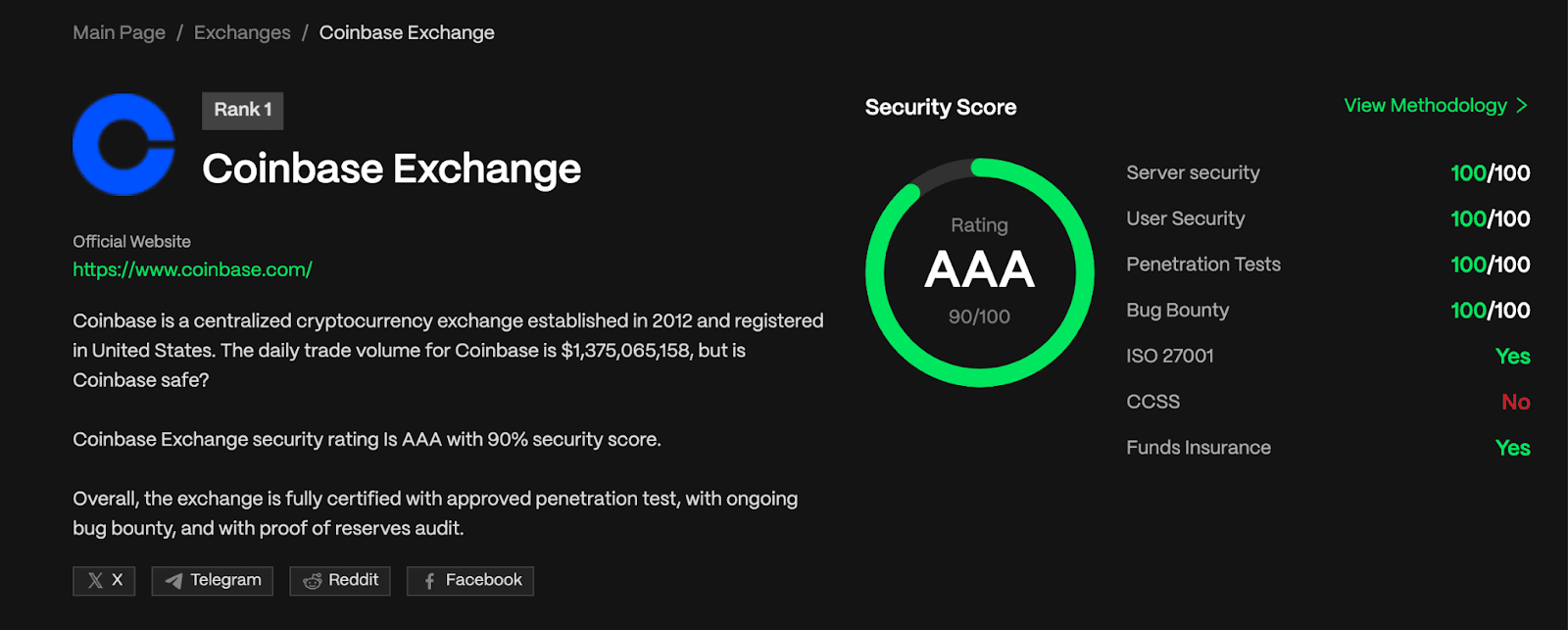1568x630 pixels.
Task: Select the Funds Insurance label
Action: click(1199, 448)
